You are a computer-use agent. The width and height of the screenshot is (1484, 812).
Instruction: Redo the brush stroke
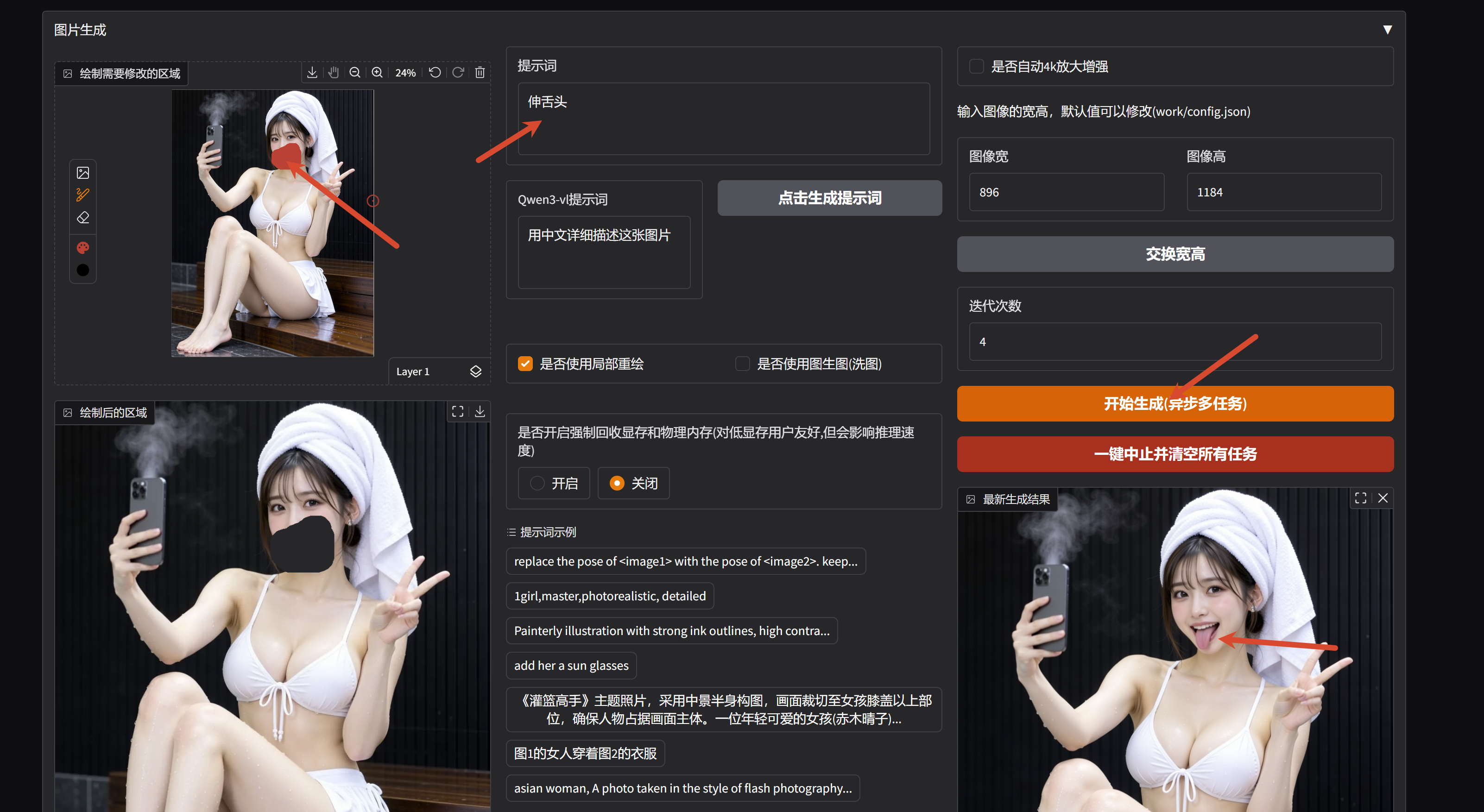[458, 73]
